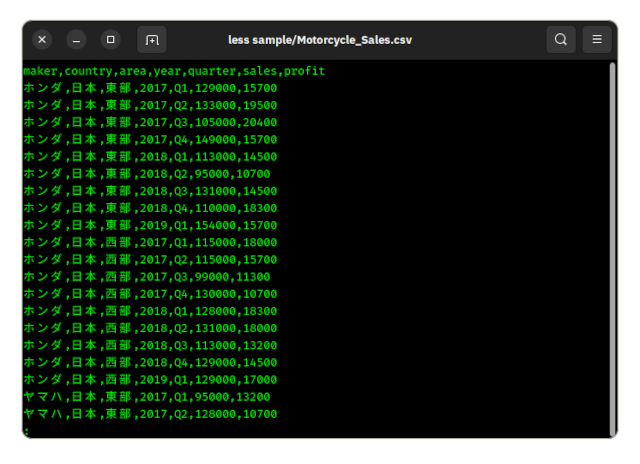Click the less colon prompt at the bottom
This screenshot has height=464, width=640.
click(x=26, y=430)
